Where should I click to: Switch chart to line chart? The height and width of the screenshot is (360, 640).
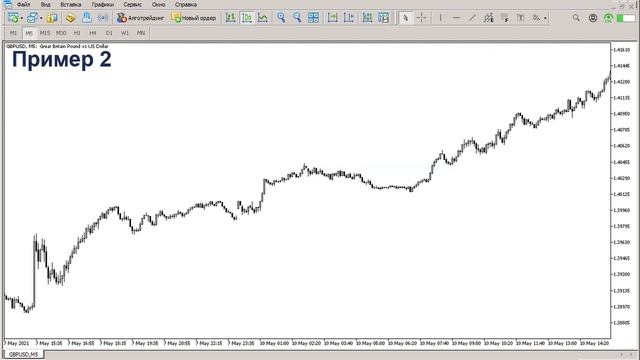coord(263,18)
